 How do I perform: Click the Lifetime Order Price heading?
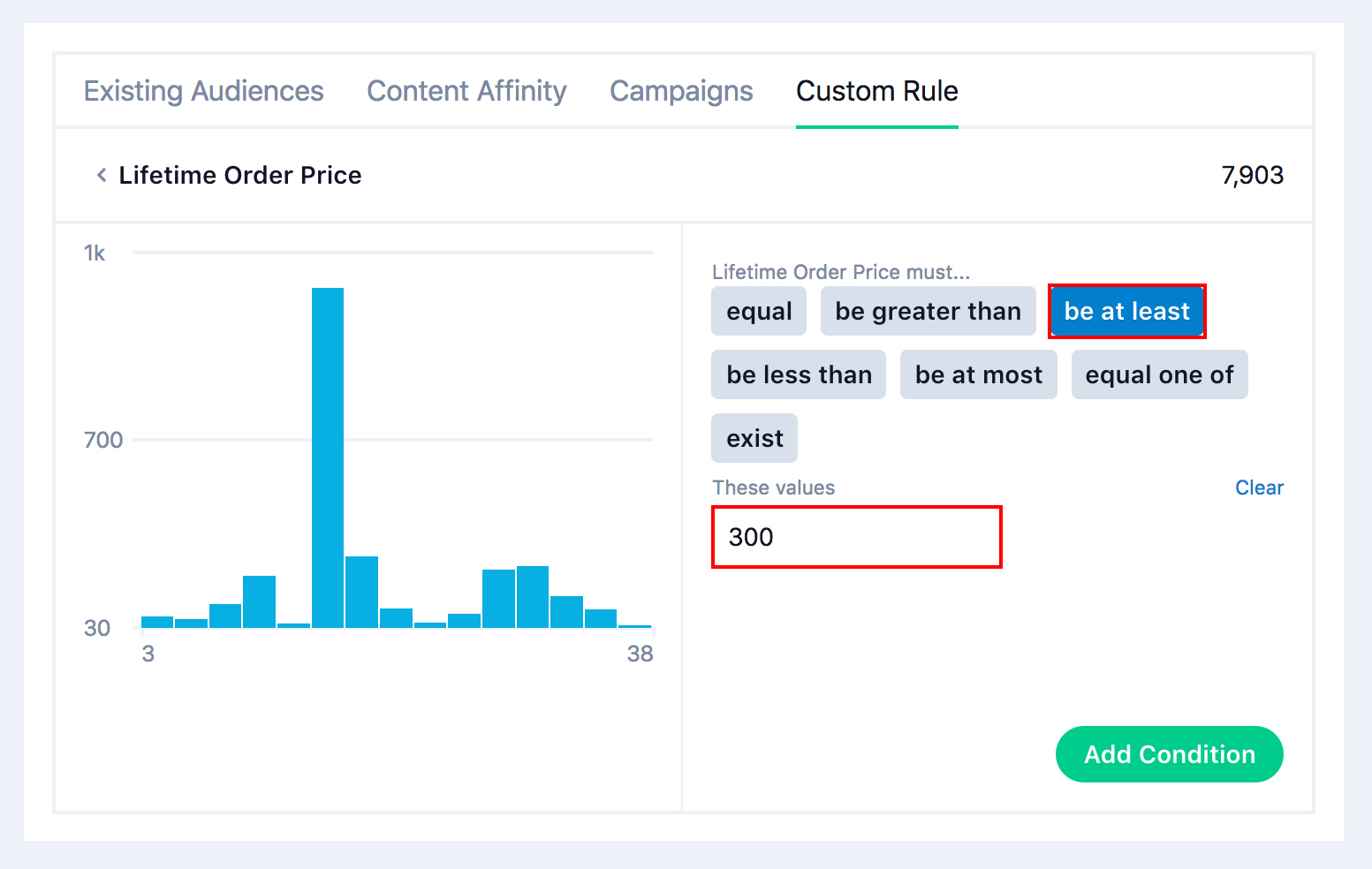240,175
